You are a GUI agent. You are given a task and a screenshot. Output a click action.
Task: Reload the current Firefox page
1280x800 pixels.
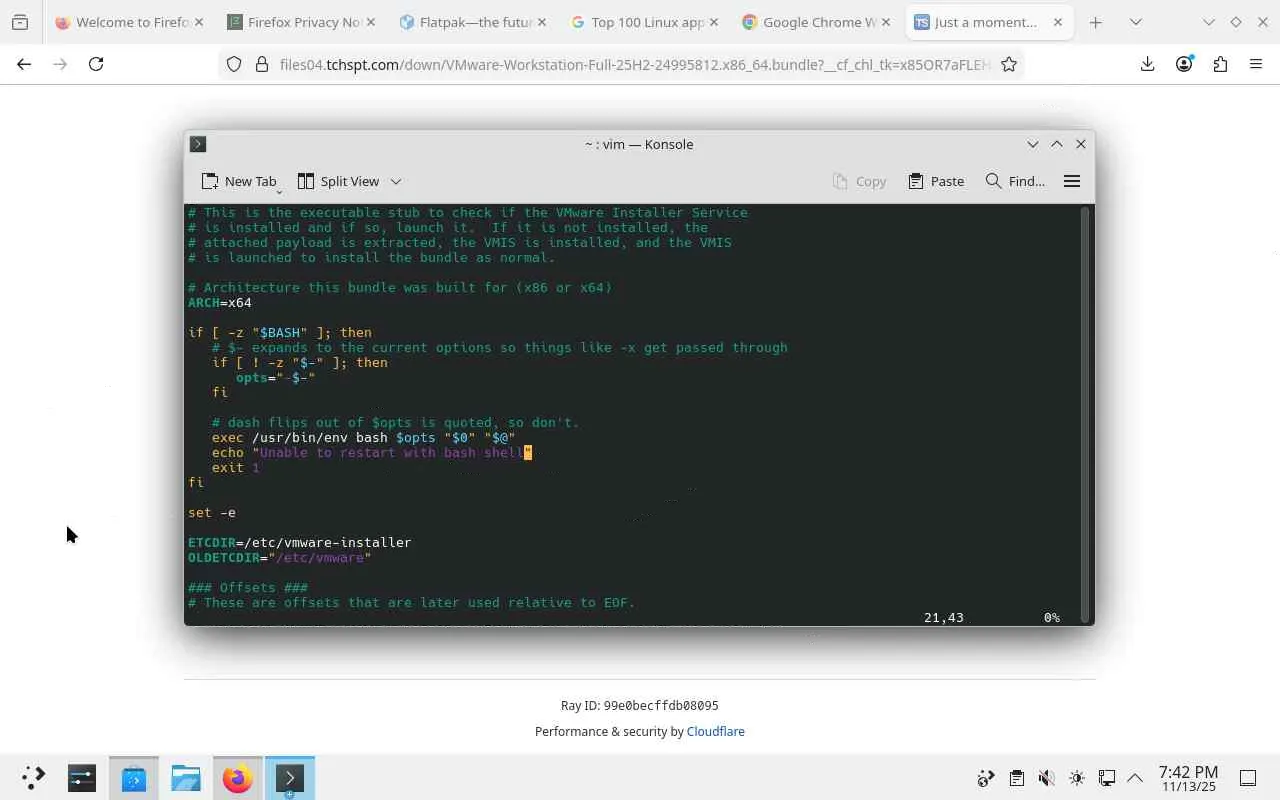pyautogui.click(x=96, y=64)
